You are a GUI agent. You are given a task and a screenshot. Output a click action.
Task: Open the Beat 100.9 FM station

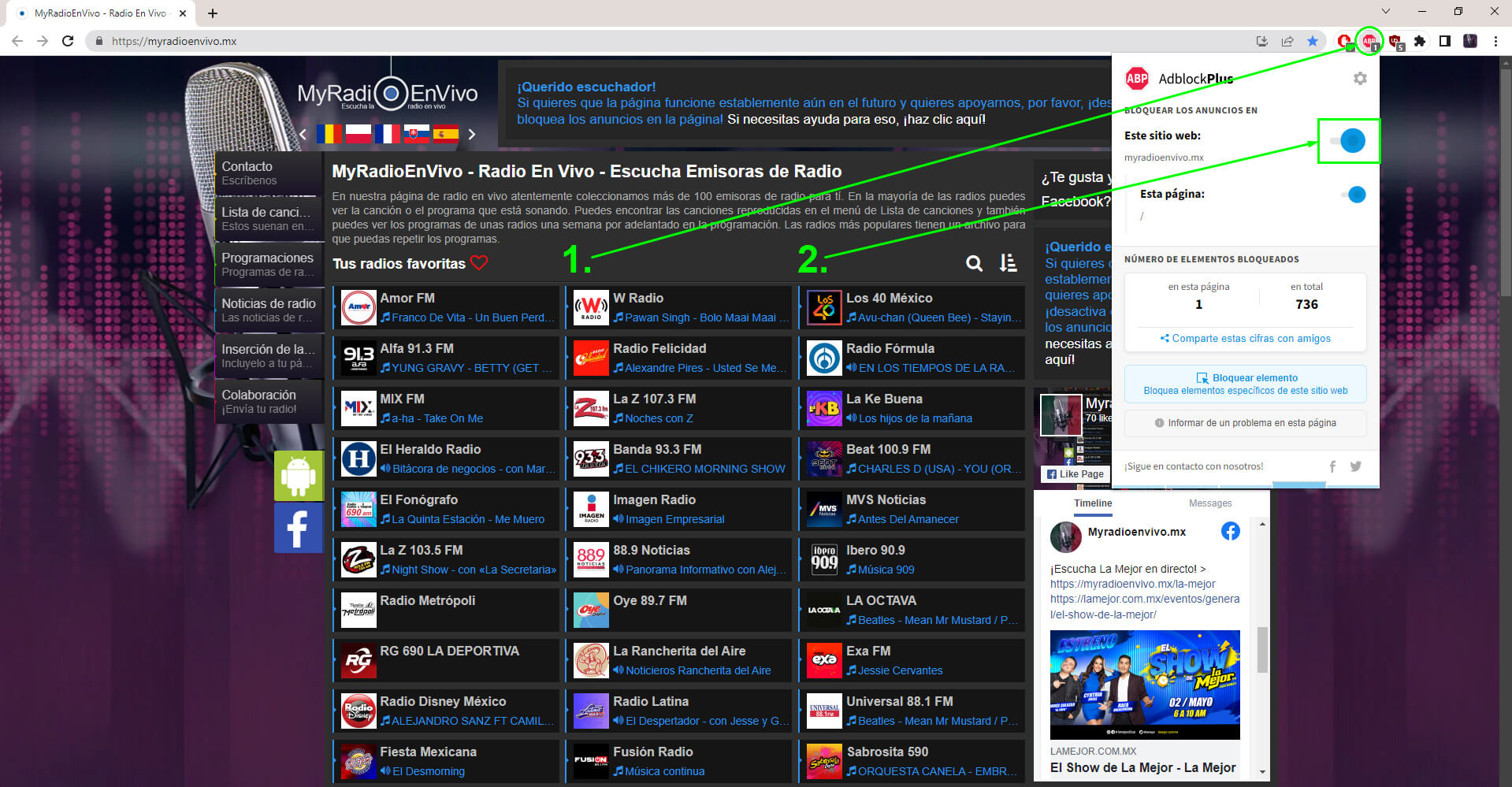pyautogui.click(x=912, y=458)
